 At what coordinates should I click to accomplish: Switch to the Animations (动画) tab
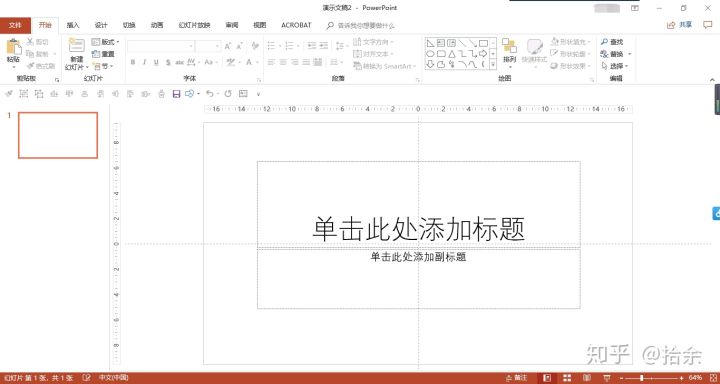coord(157,25)
